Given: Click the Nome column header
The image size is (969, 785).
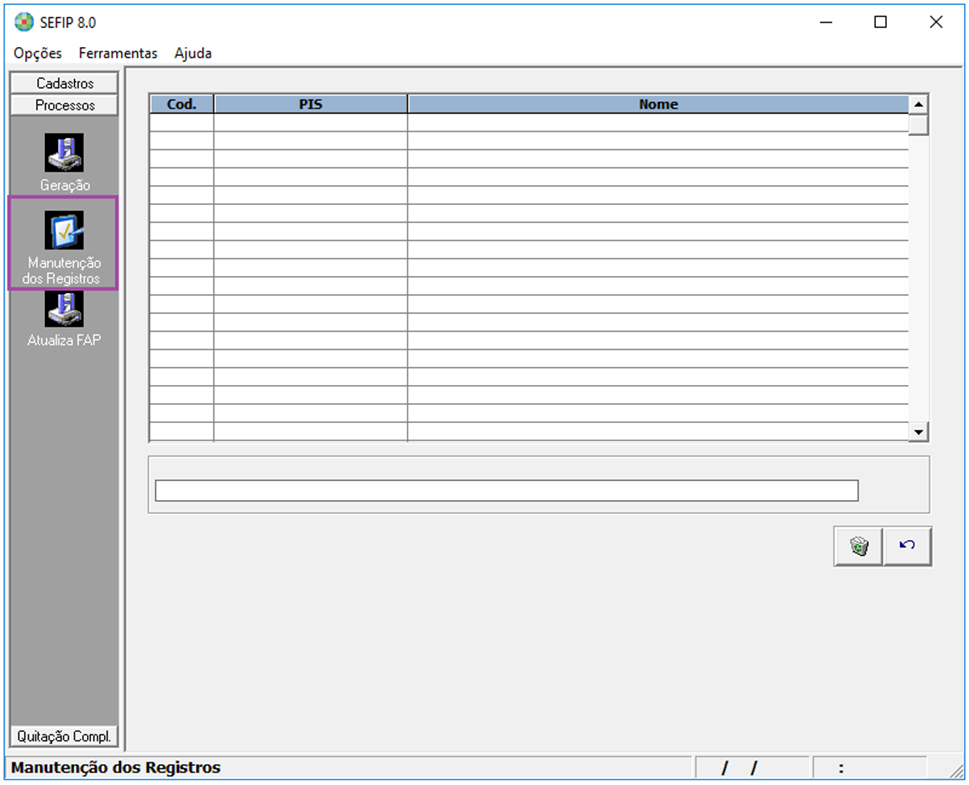Looking at the screenshot, I should click(x=658, y=104).
